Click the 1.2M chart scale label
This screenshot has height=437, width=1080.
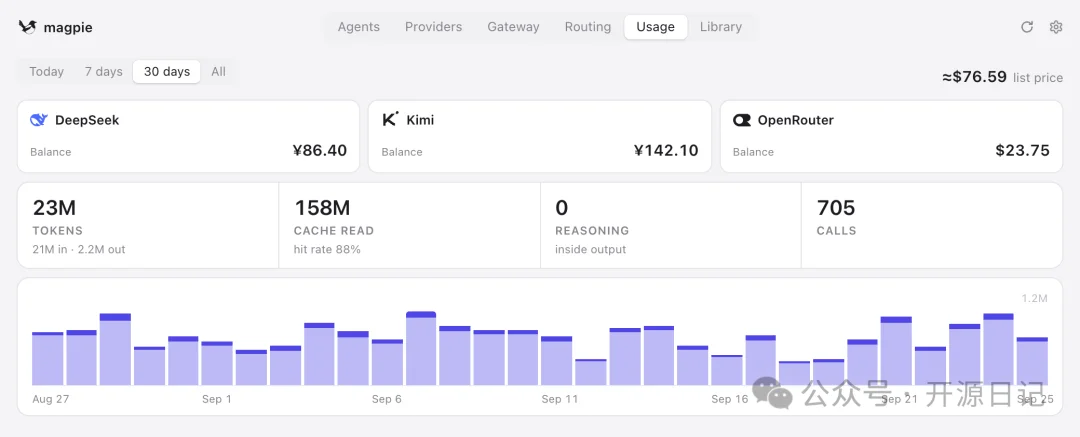coord(1035,298)
